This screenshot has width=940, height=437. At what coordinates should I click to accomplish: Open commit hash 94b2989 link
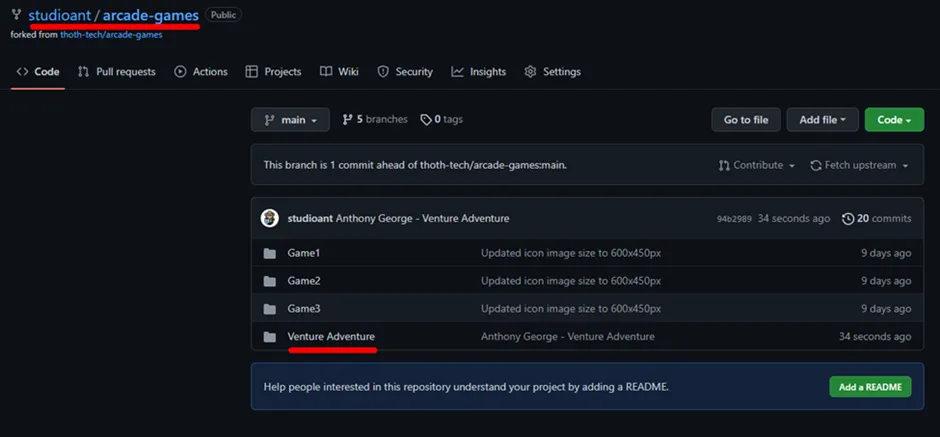(x=733, y=219)
